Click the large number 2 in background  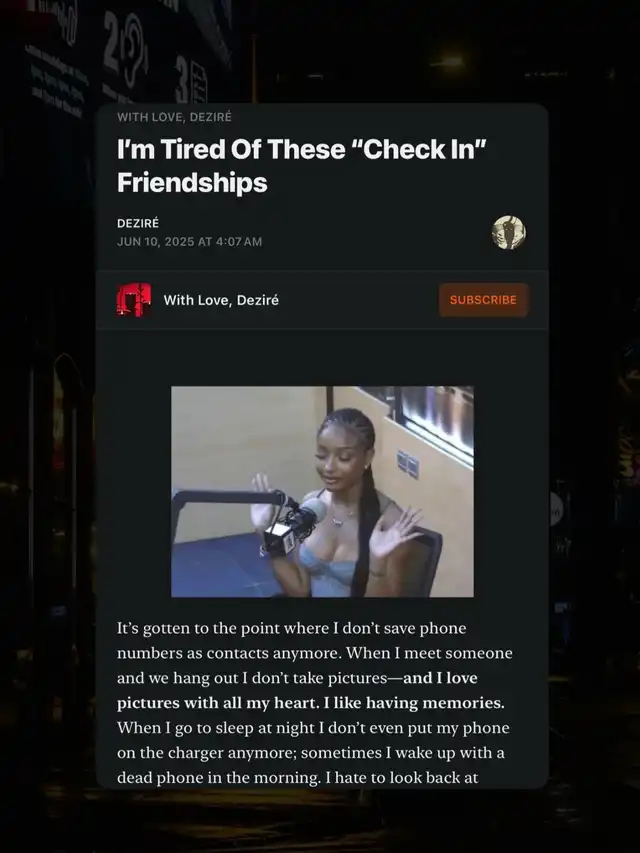(x=112, y=42)
